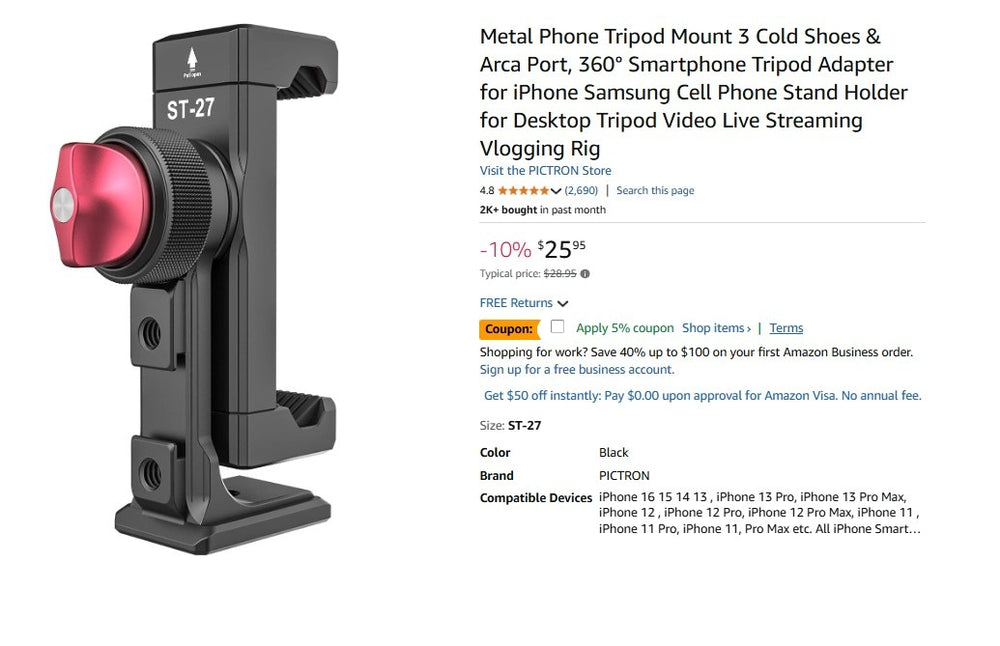
Task: Click the orange Coupon badge
Action: 509,329
